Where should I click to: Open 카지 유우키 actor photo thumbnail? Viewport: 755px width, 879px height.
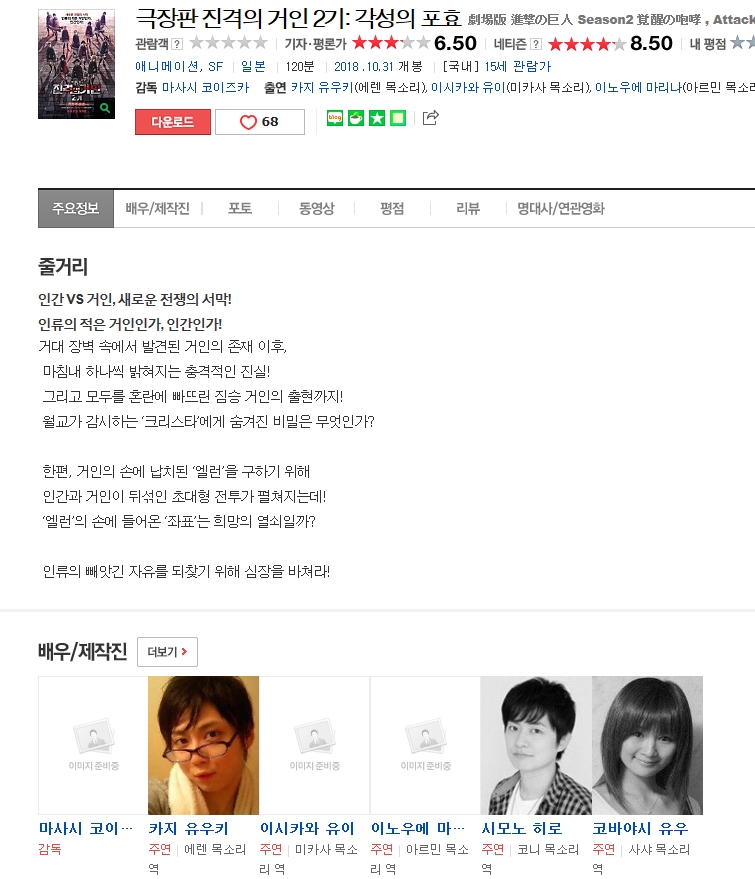click(x=203, y=745)
